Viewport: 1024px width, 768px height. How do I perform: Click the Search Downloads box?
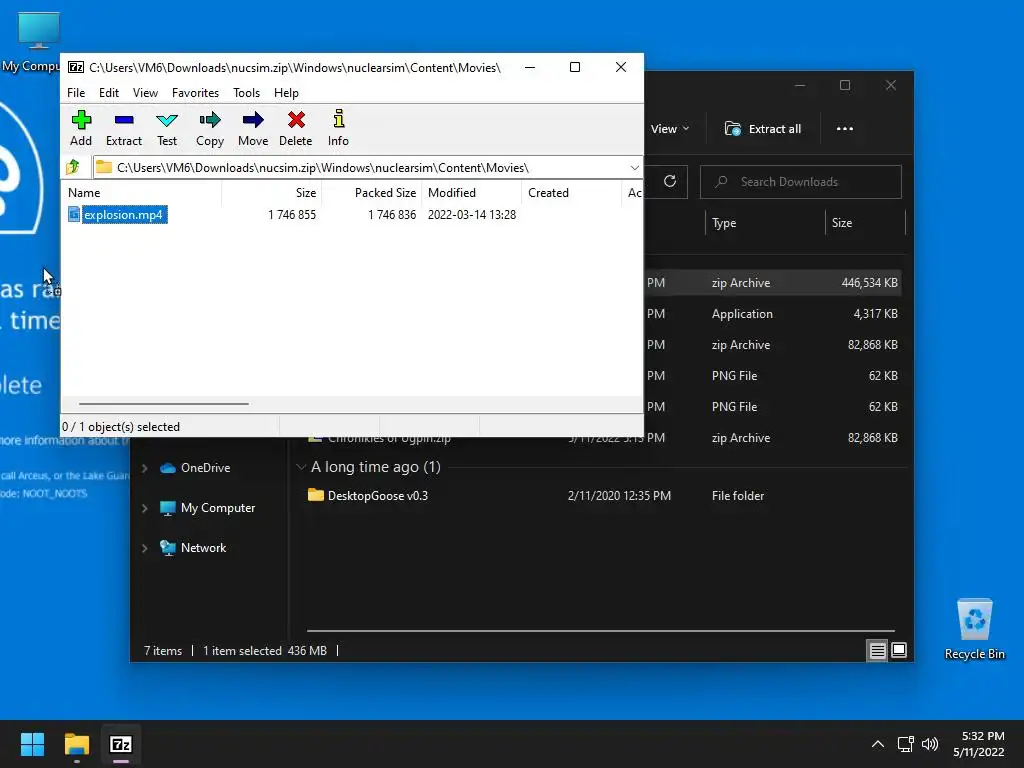[x=801, y=182]
